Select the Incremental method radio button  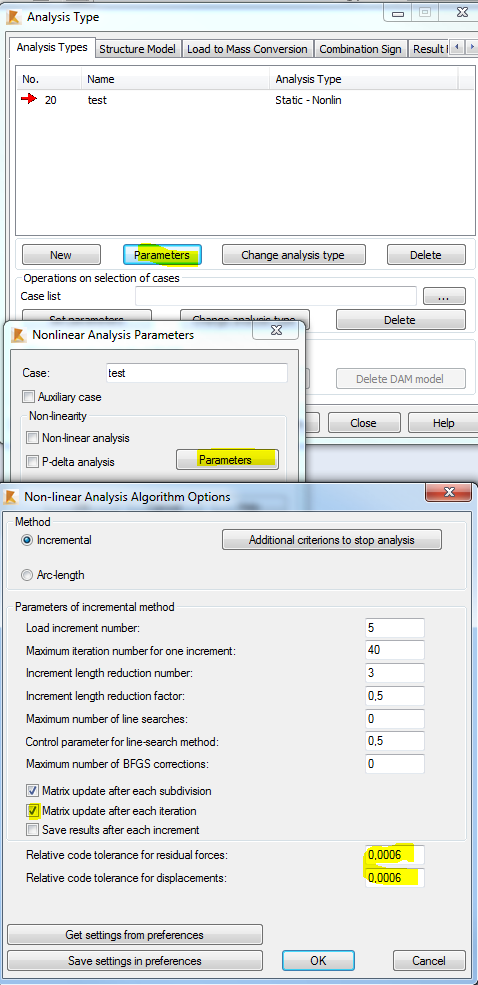(x=27, y=540)
